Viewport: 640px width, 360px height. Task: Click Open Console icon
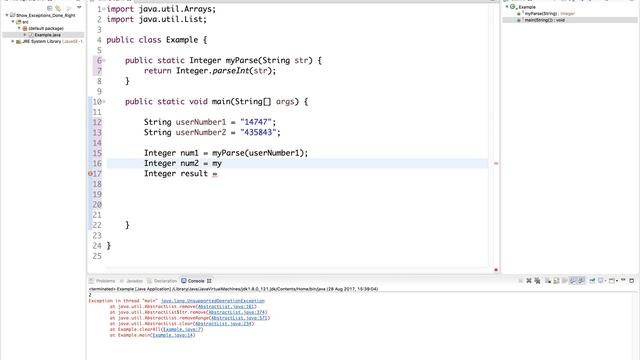click(x=612, y=281)
